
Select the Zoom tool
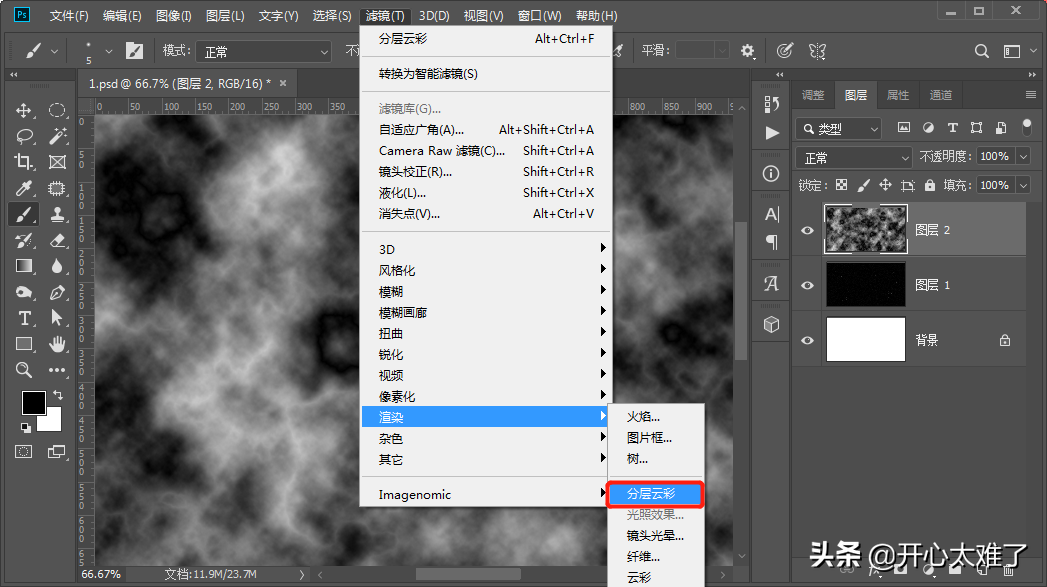tap(24, 370)
